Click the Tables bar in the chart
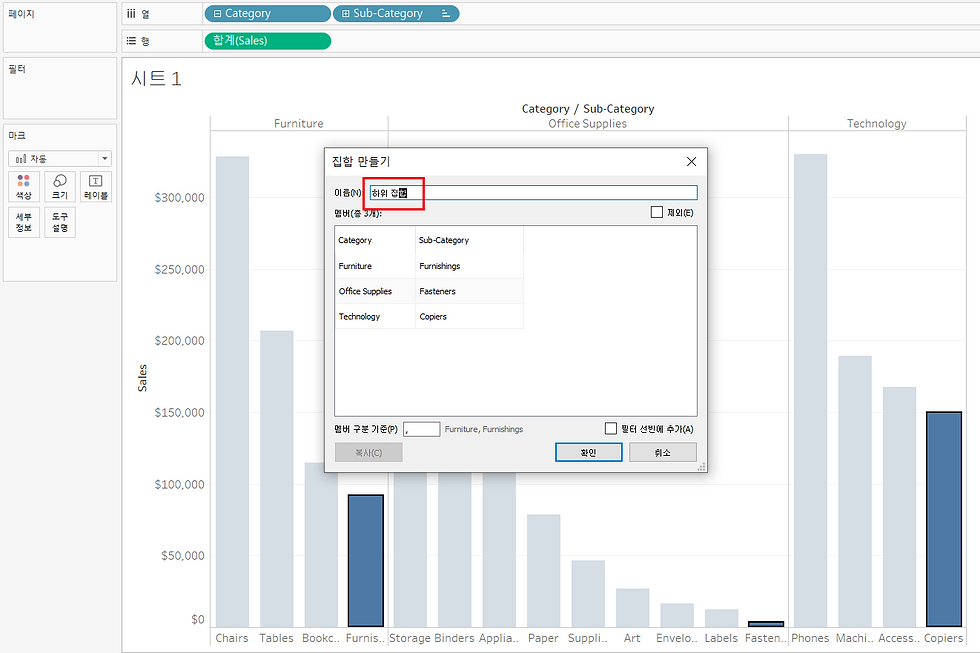The width and height of the screenshot is (980, 653). [x=277, y=479]
